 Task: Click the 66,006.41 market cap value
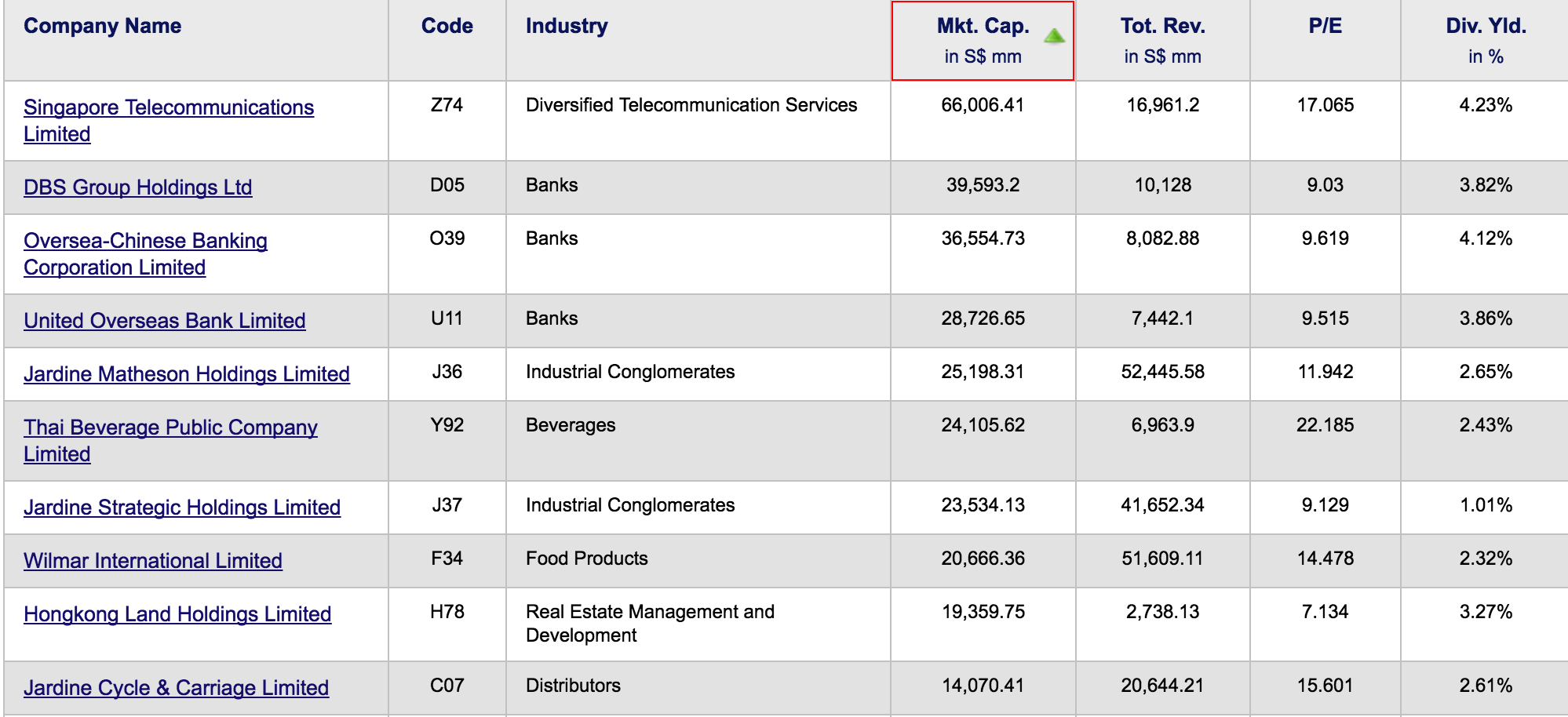(982, 105)
